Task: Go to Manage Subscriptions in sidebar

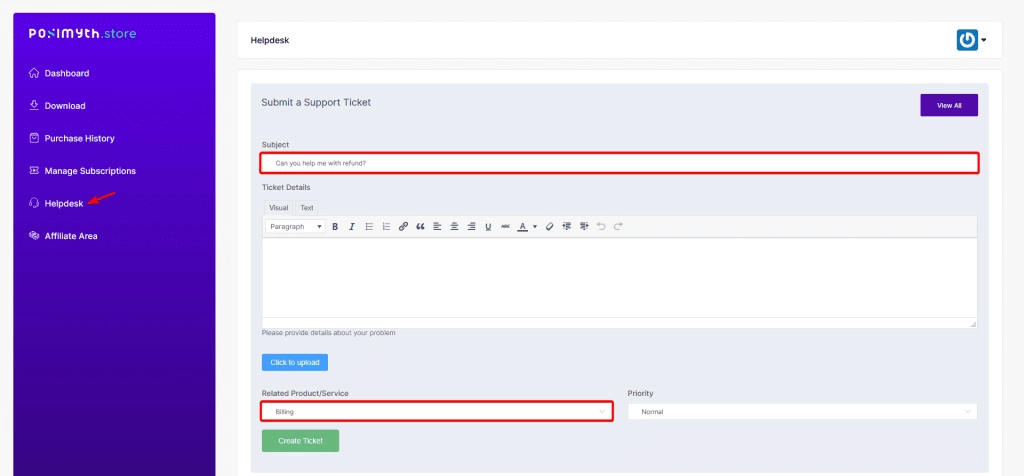Action: pos(89,171)
